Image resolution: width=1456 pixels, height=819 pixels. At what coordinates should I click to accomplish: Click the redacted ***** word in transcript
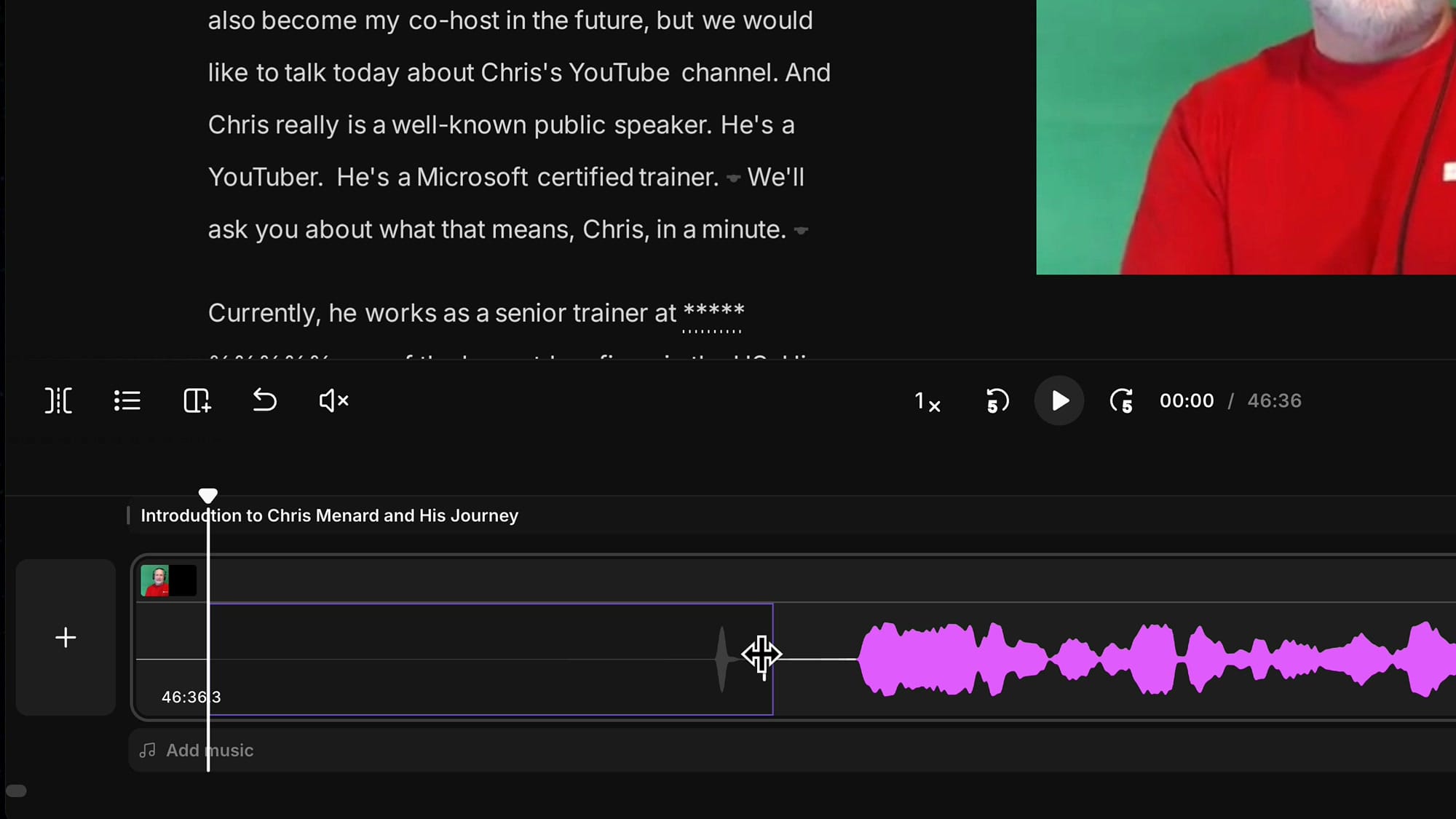click(713, 313)
